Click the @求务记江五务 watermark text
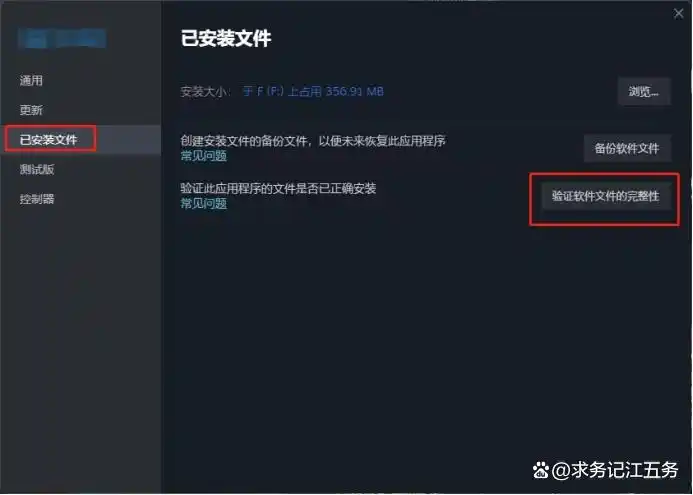693x495 pixels. click(x=615, y=470)
